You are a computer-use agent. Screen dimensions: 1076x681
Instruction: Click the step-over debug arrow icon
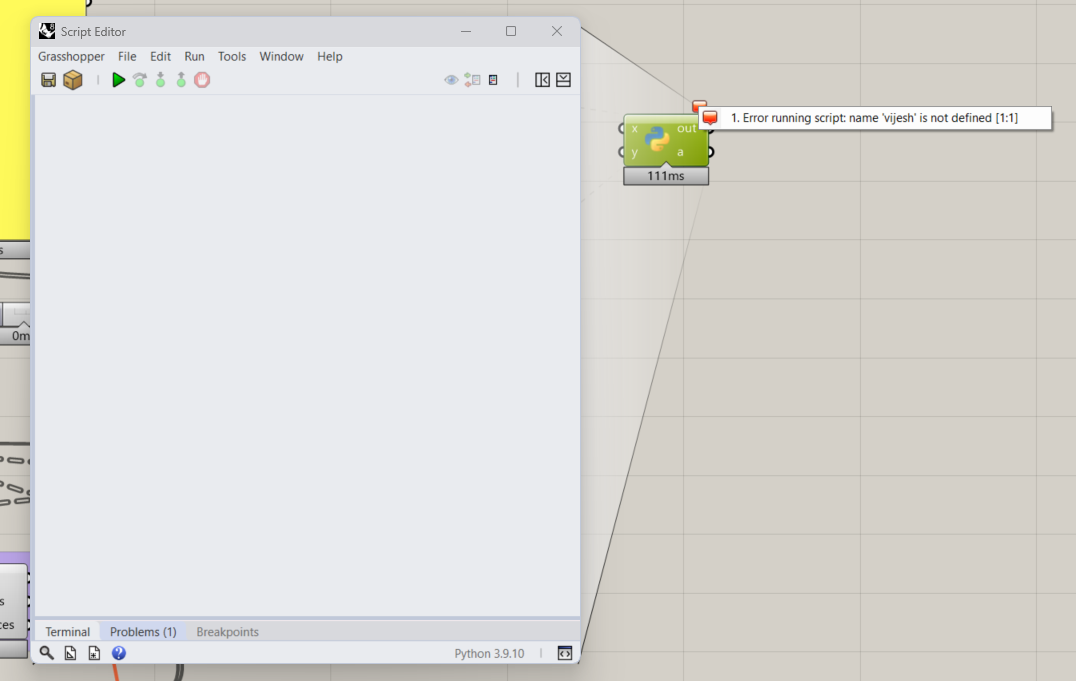pyautogui.click(x=139, y=80)
